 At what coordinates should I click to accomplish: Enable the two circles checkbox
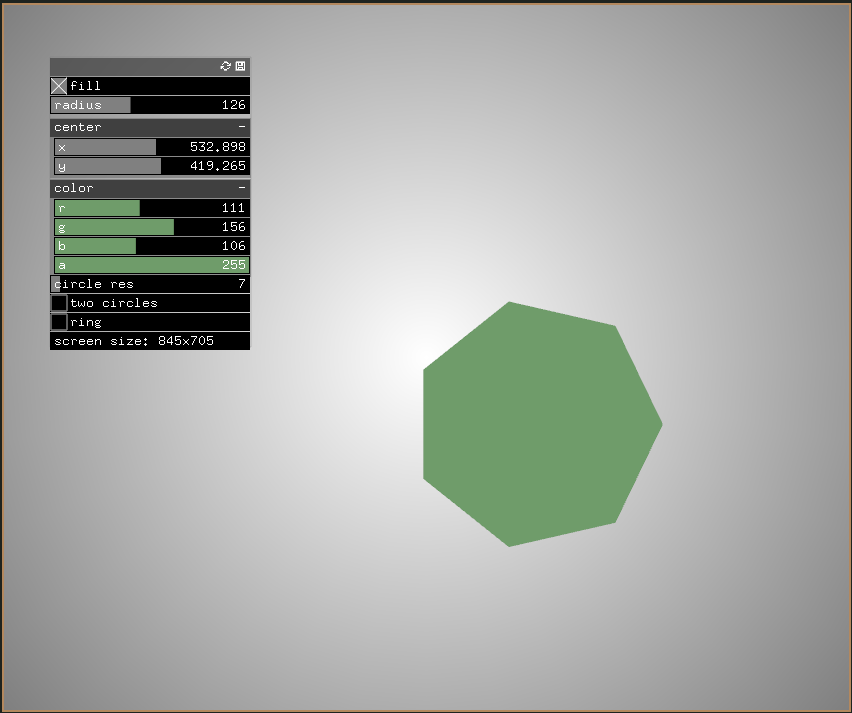59,303
